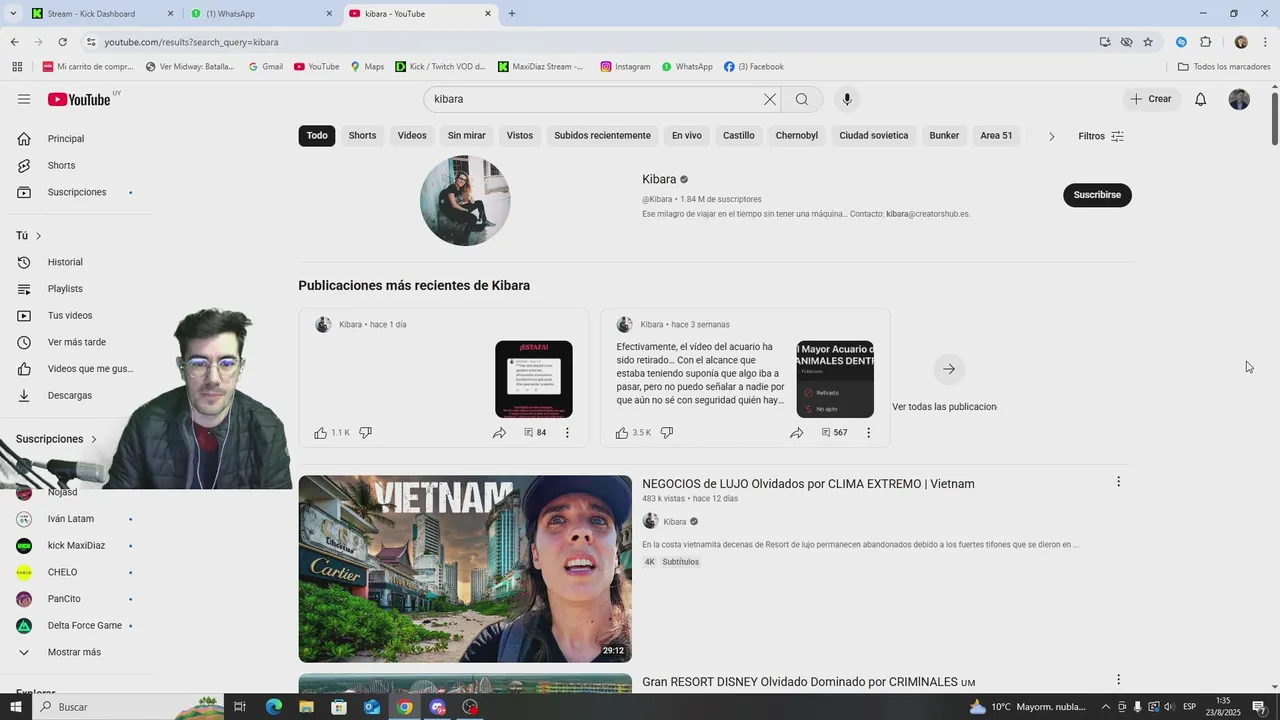Click the Kibara channel avatar
The width and height of the screenshot is (1280, 720).
click(465, 201)
